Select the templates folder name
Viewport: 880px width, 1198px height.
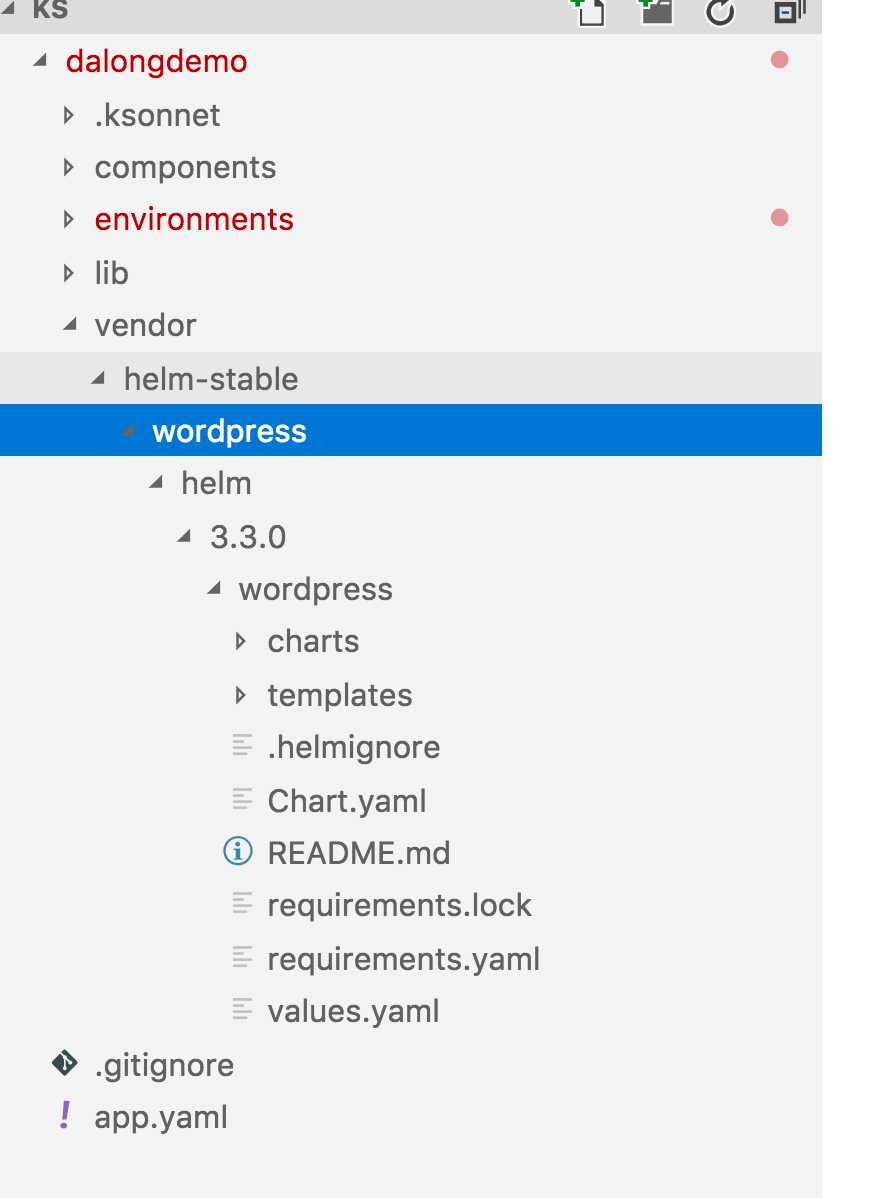340,696
